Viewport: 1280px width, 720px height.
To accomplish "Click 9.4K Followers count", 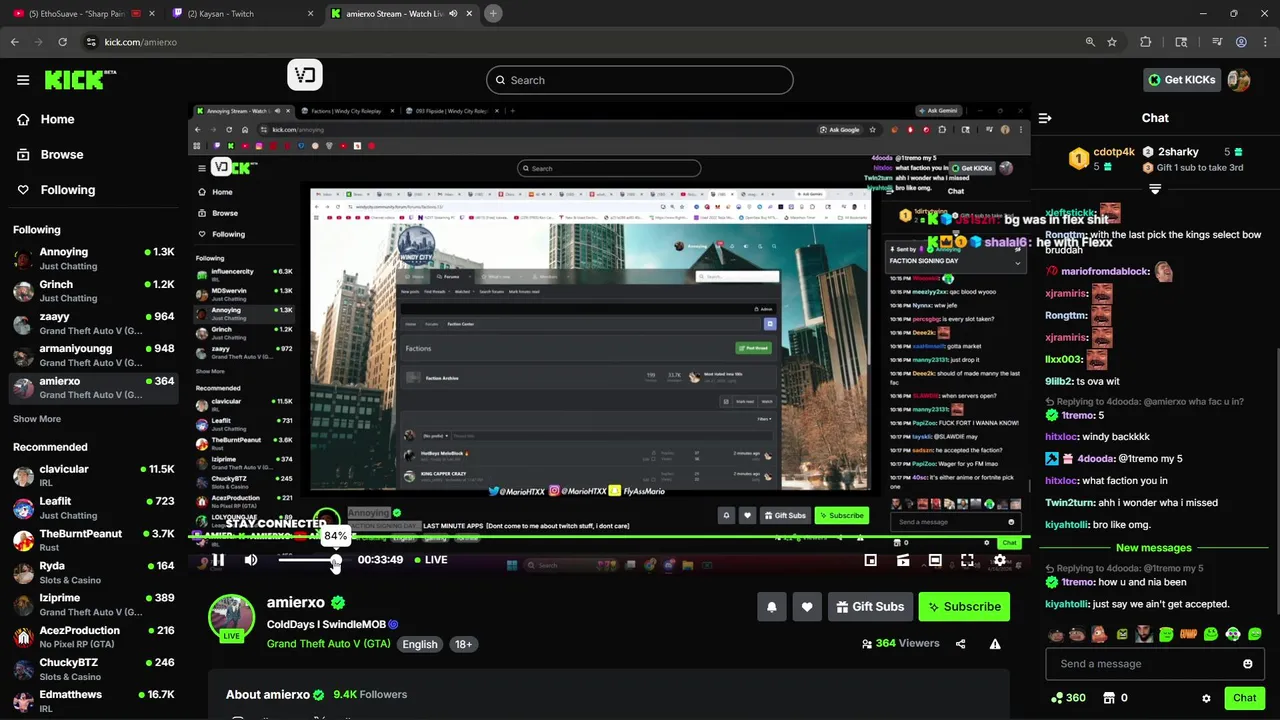I will (x=370, y=694).
